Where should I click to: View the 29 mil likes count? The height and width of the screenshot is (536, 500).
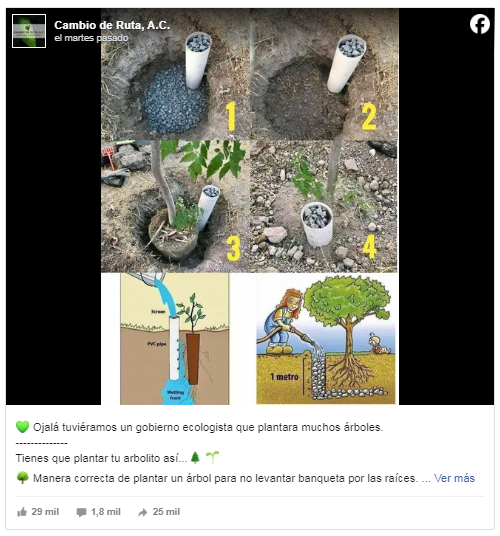click(45, 512)
